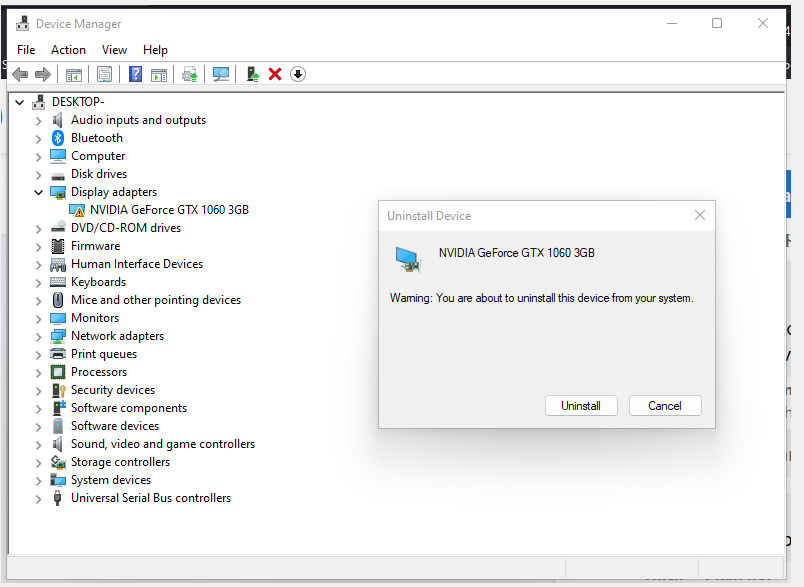This screenshot has height=587, width=804.
Task: Open the File menu
Action: click(x=26, y=50)
